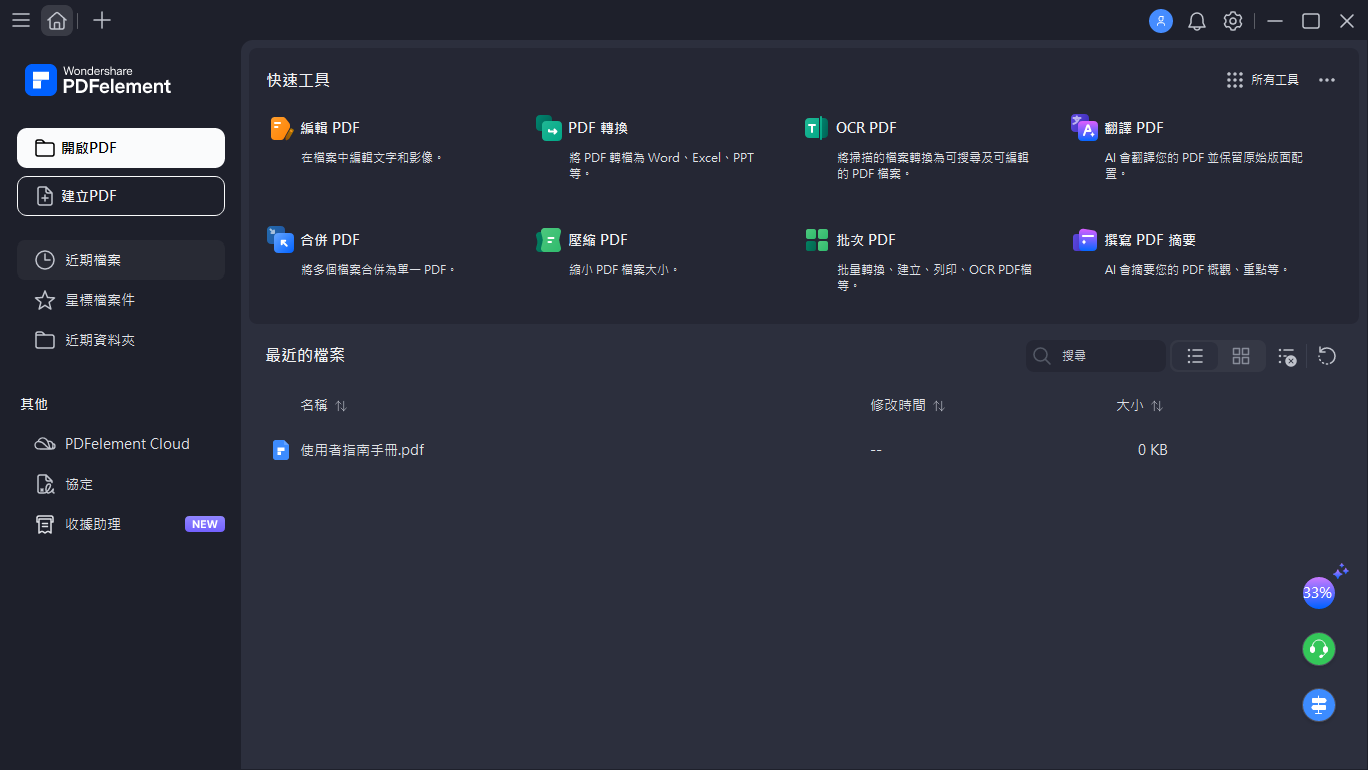
Task: Clear the recent files list
Action: (x=1286, y=355)
